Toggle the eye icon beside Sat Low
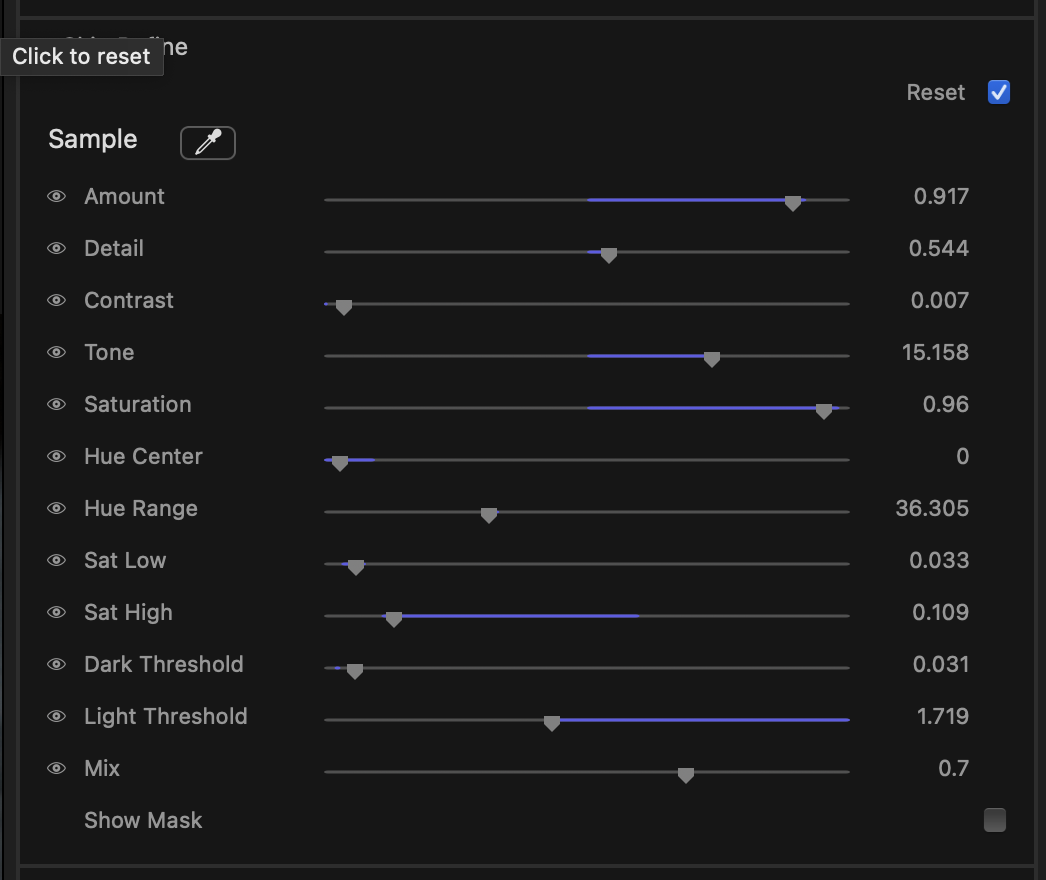 57,560
